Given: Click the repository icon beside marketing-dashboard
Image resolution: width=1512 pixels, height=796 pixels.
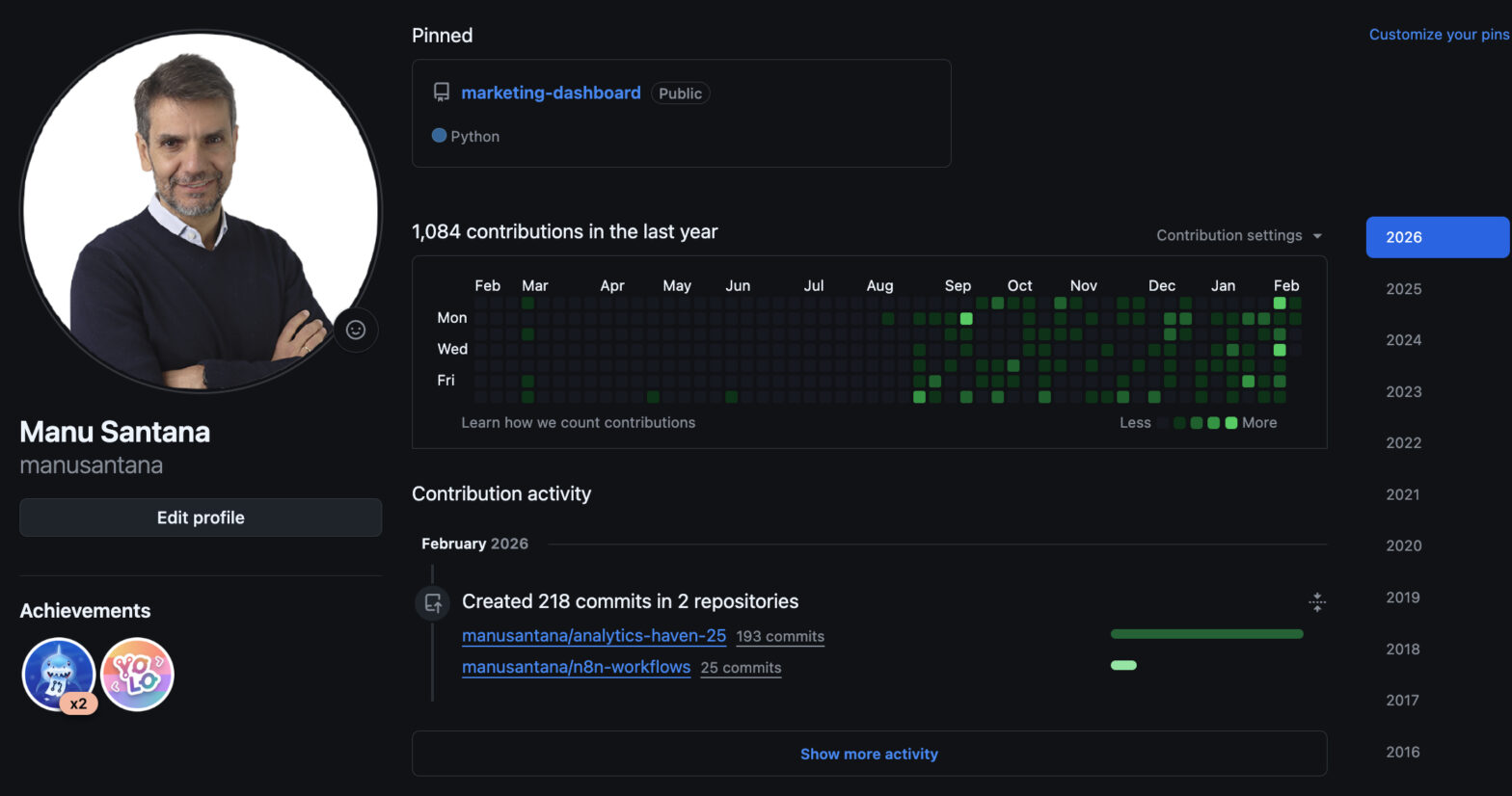Looking at the screenshot, I should 442,93.
